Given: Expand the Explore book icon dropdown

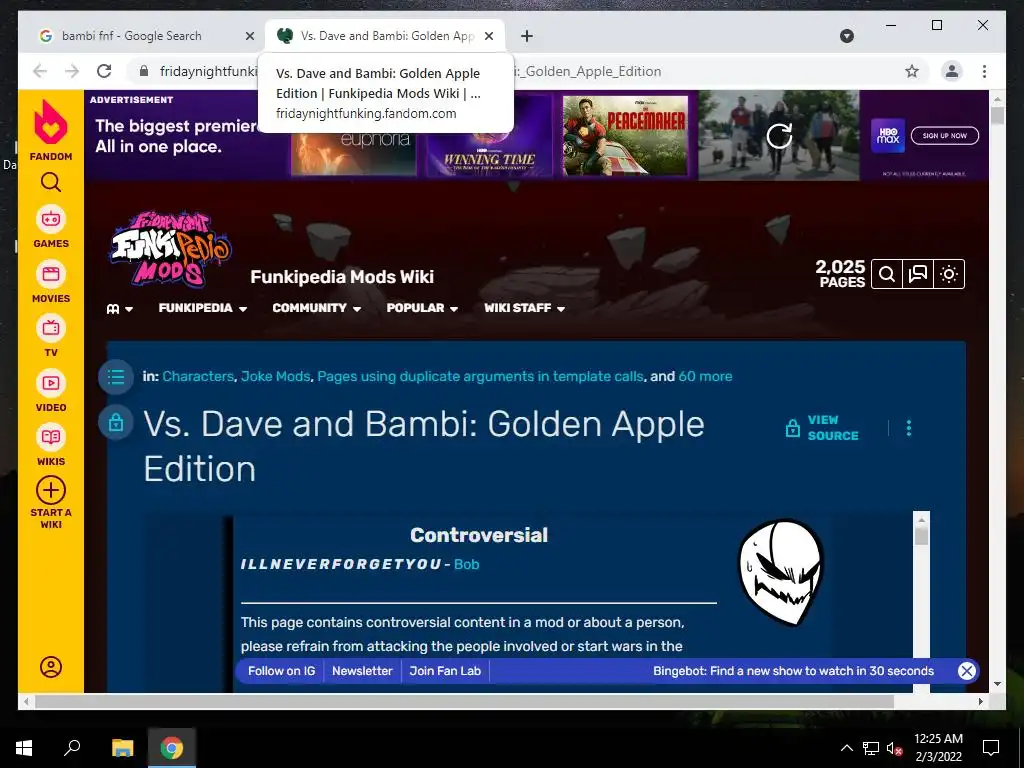Looking at the screenshot, I should pyautogui.click(x=120, y=309).
